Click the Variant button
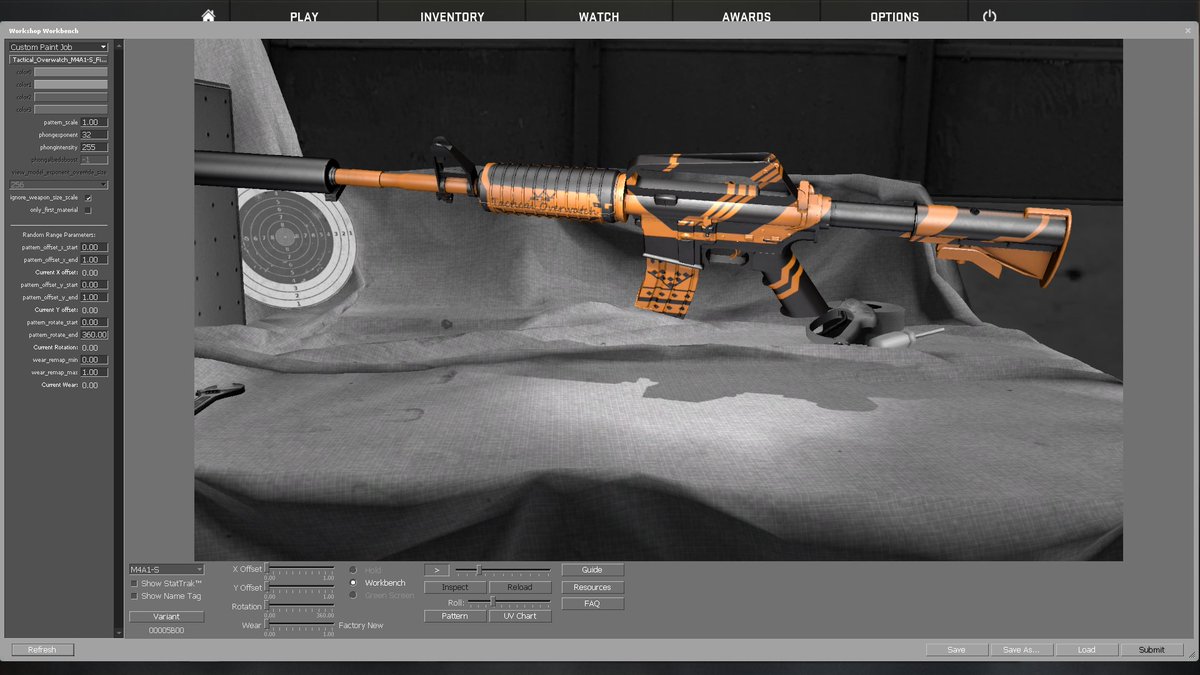The image size is (1200, 675). click(x=166, y=616)
